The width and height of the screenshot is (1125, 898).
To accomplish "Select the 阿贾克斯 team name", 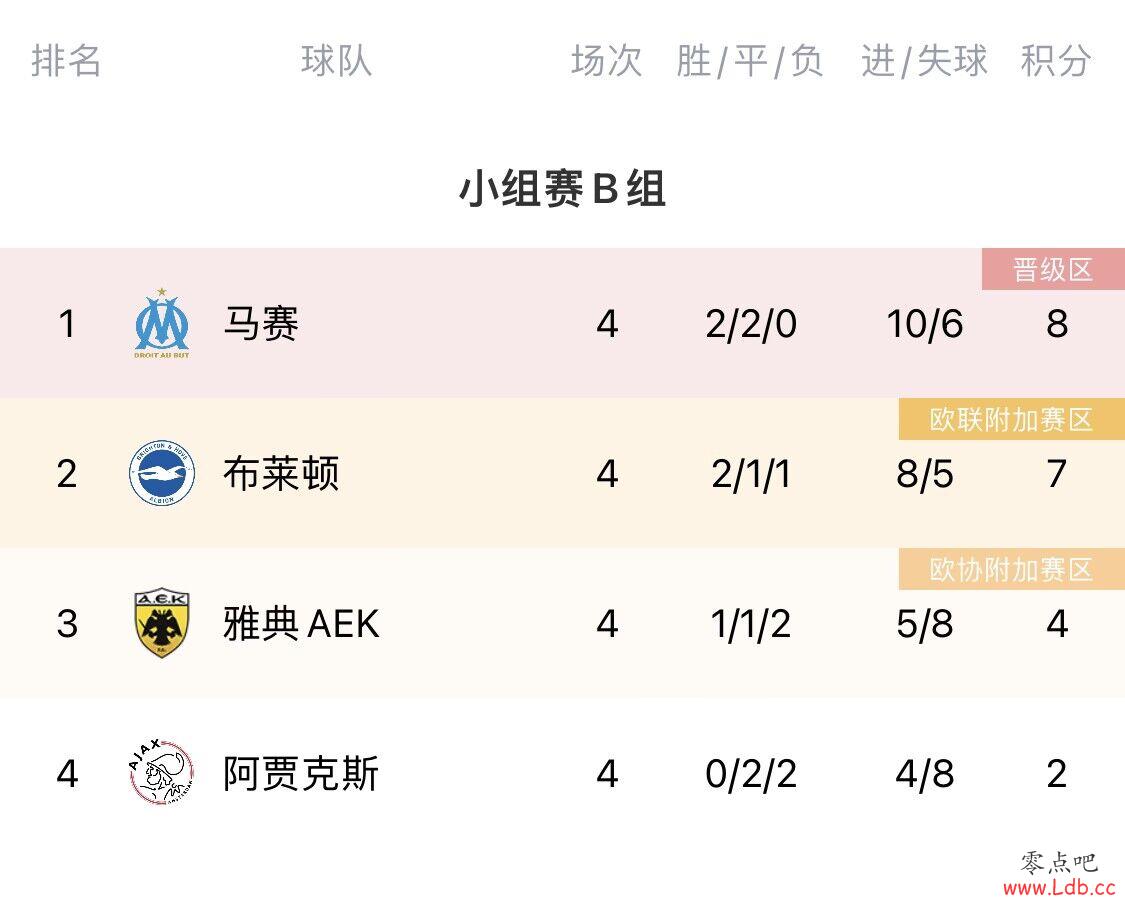I will 301,773.
